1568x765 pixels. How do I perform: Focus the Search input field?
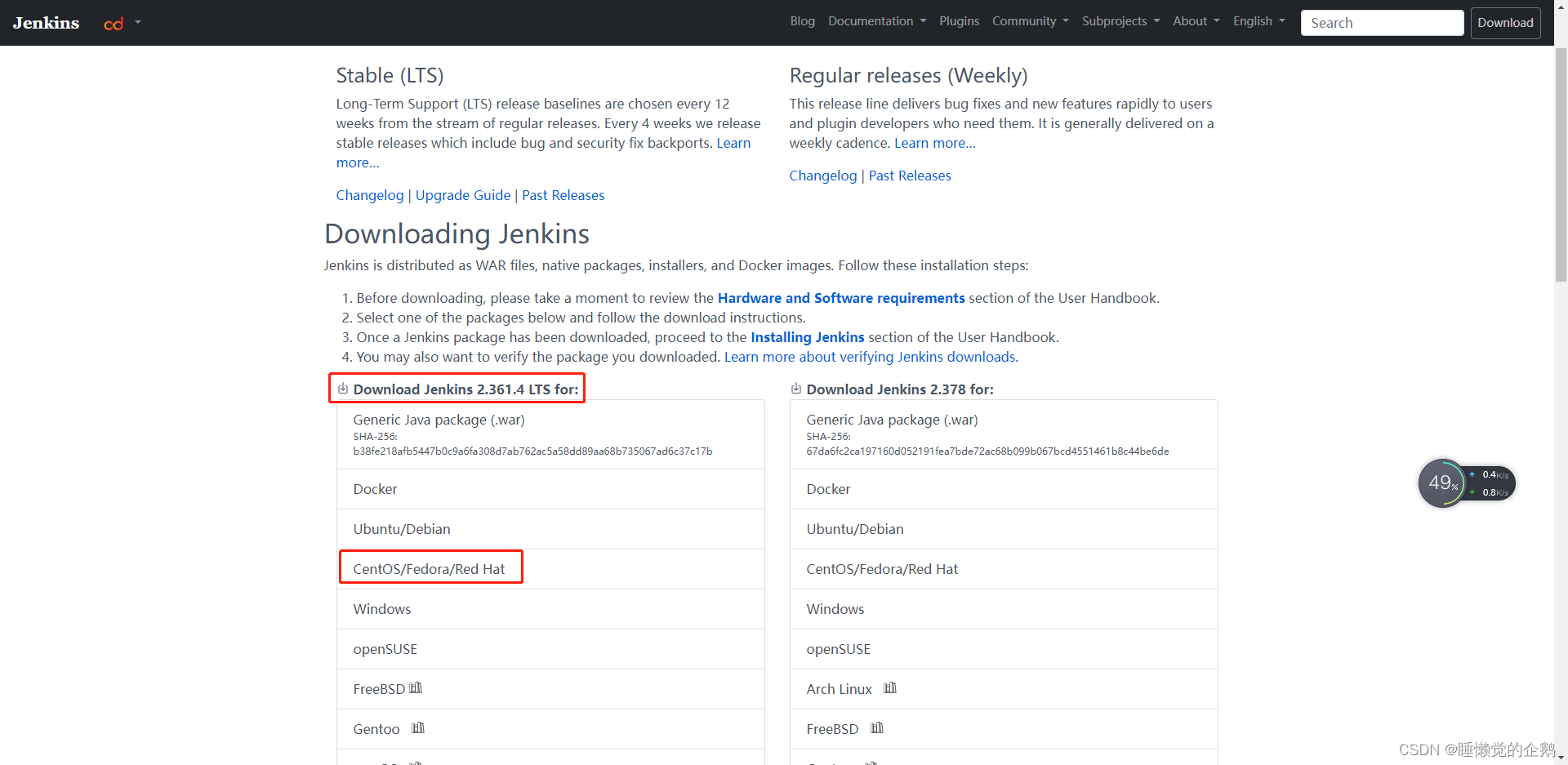(1382, 23)
